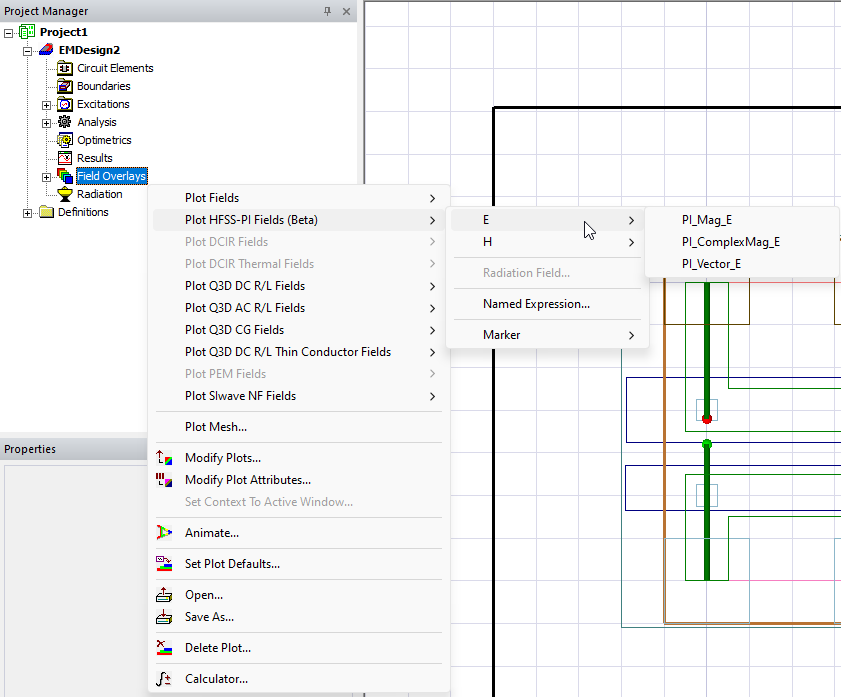Choose Save As... menu entry
This screenshot has height=697, width=841.
click(298, 617)
